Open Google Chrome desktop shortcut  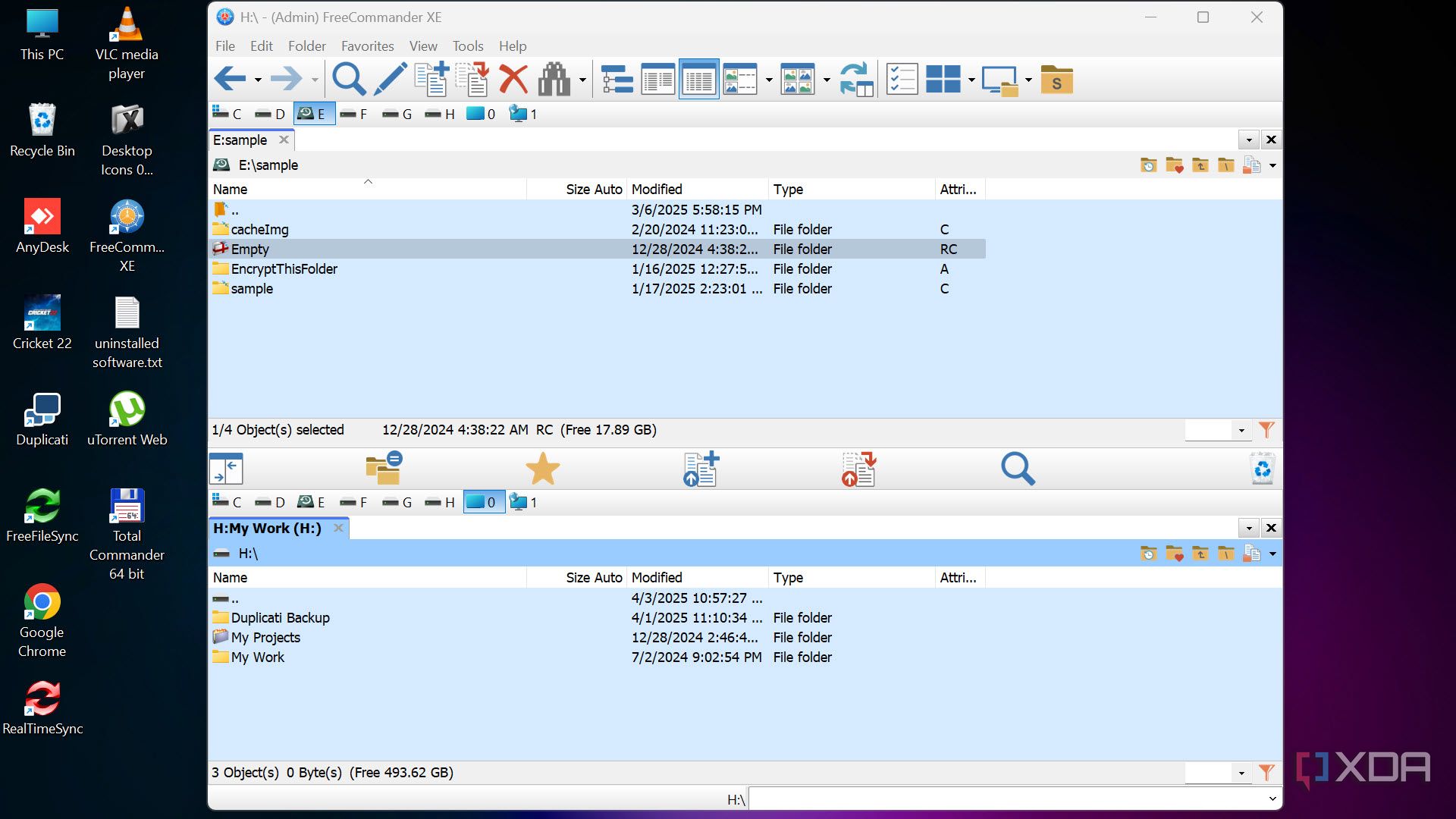click(x=42, y=620)
